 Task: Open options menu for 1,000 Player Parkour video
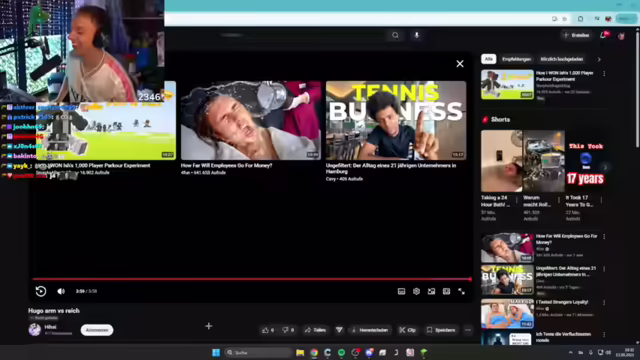tap(604, 74)
